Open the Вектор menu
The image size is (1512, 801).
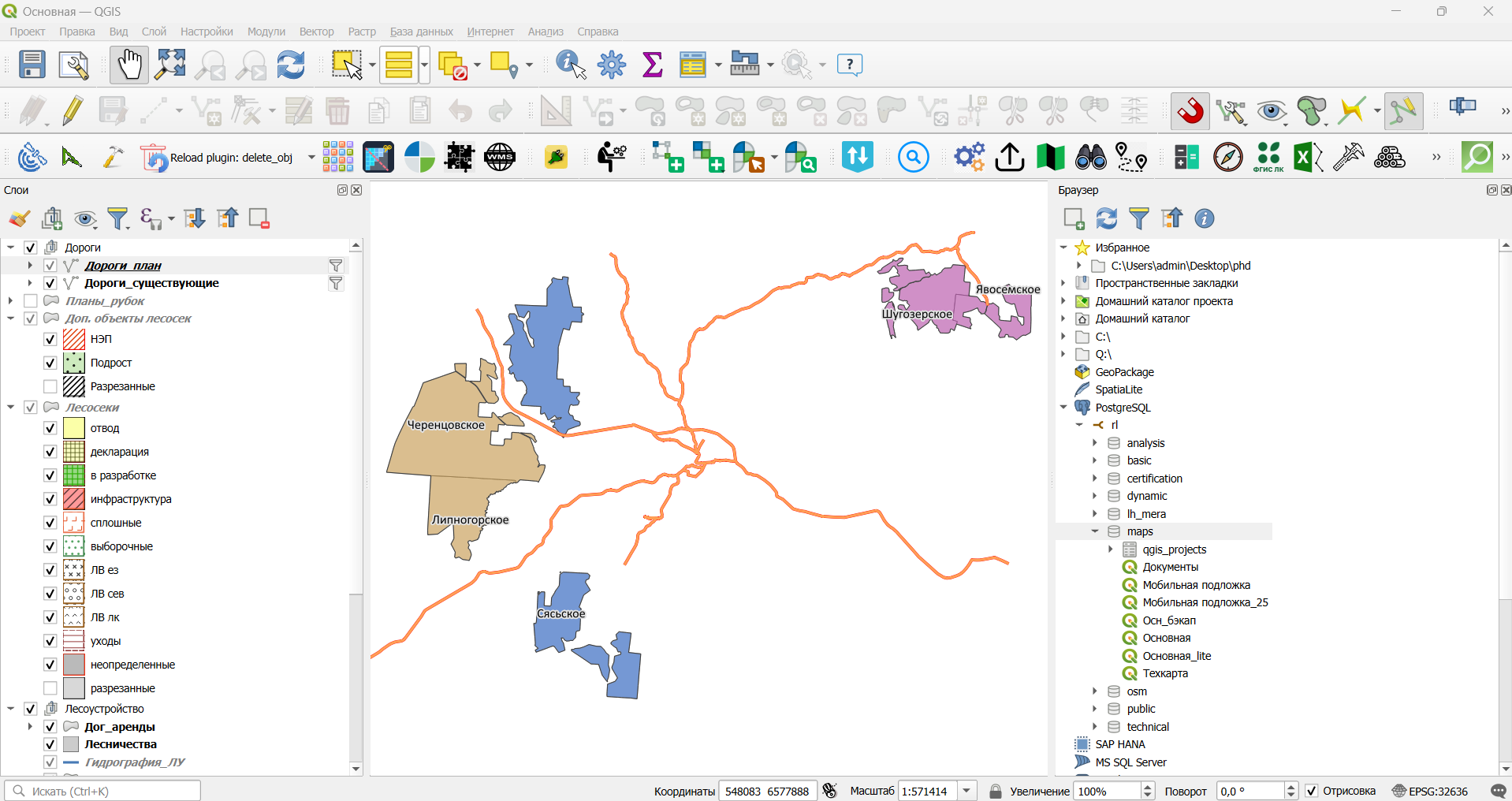pyautogui.click(x=316, y=32)
